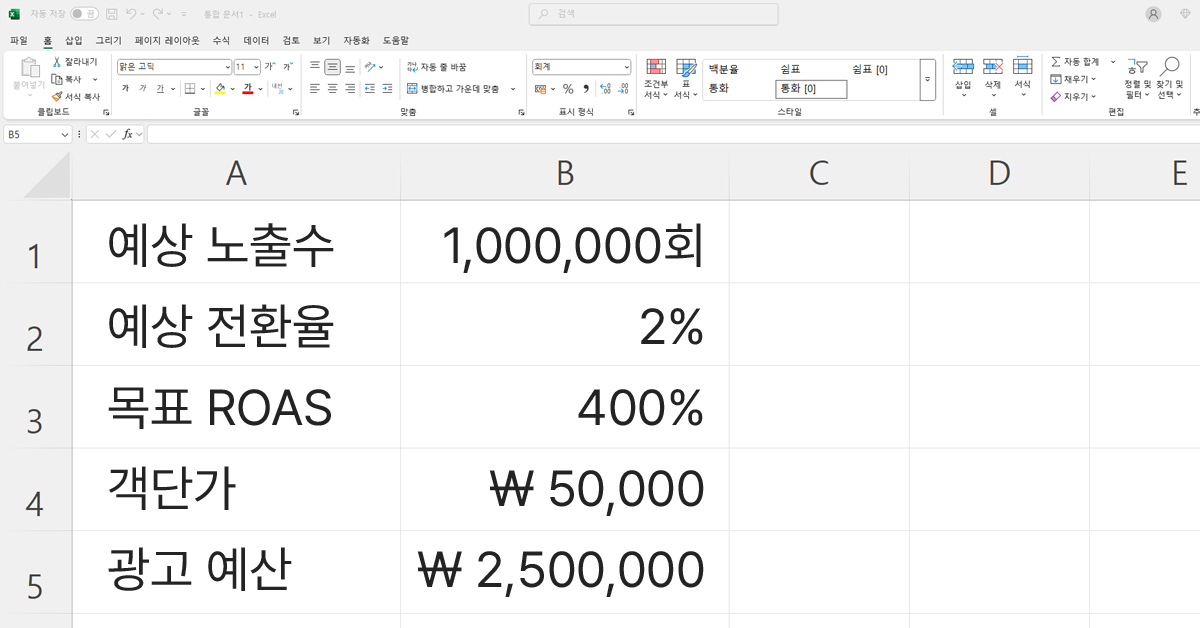This screenshot has width=1200, height=628.
Task: Toggle underline formatting (underlined 가)
Action: 161,89
